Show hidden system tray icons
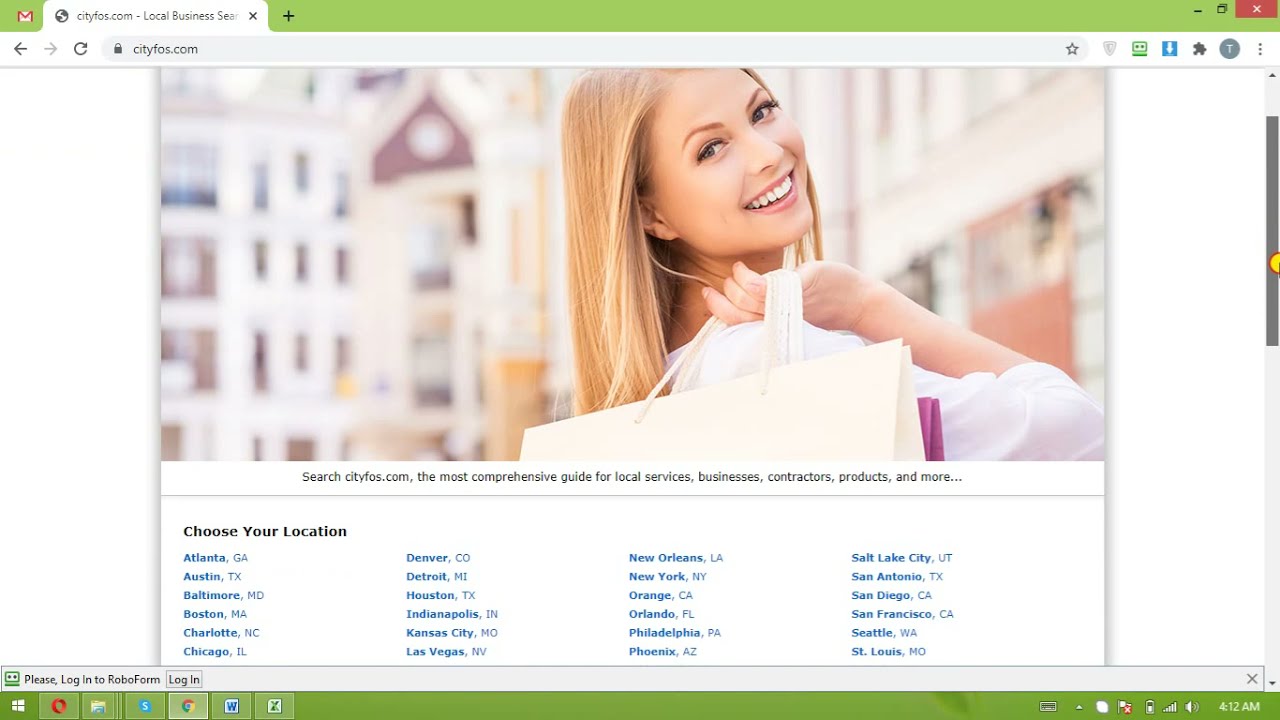The width and height of the screenshot is (1280, 720). pos(1079,707)
